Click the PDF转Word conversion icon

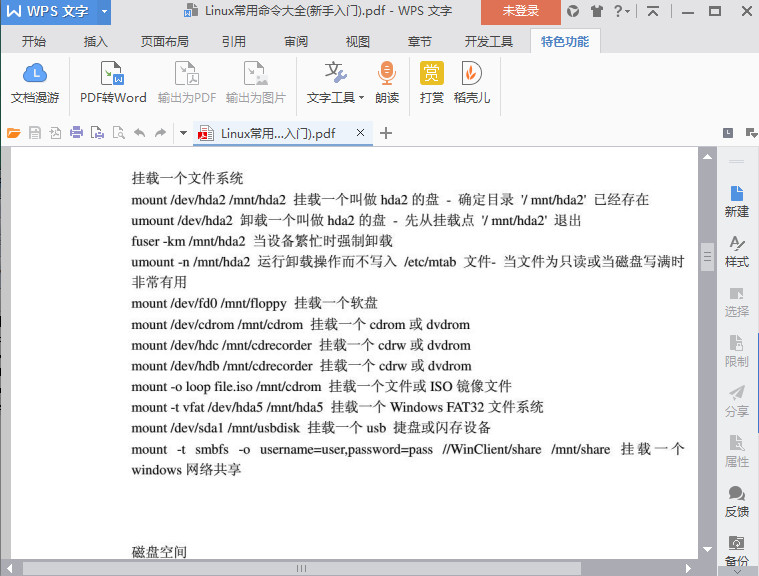coord(113,74)
